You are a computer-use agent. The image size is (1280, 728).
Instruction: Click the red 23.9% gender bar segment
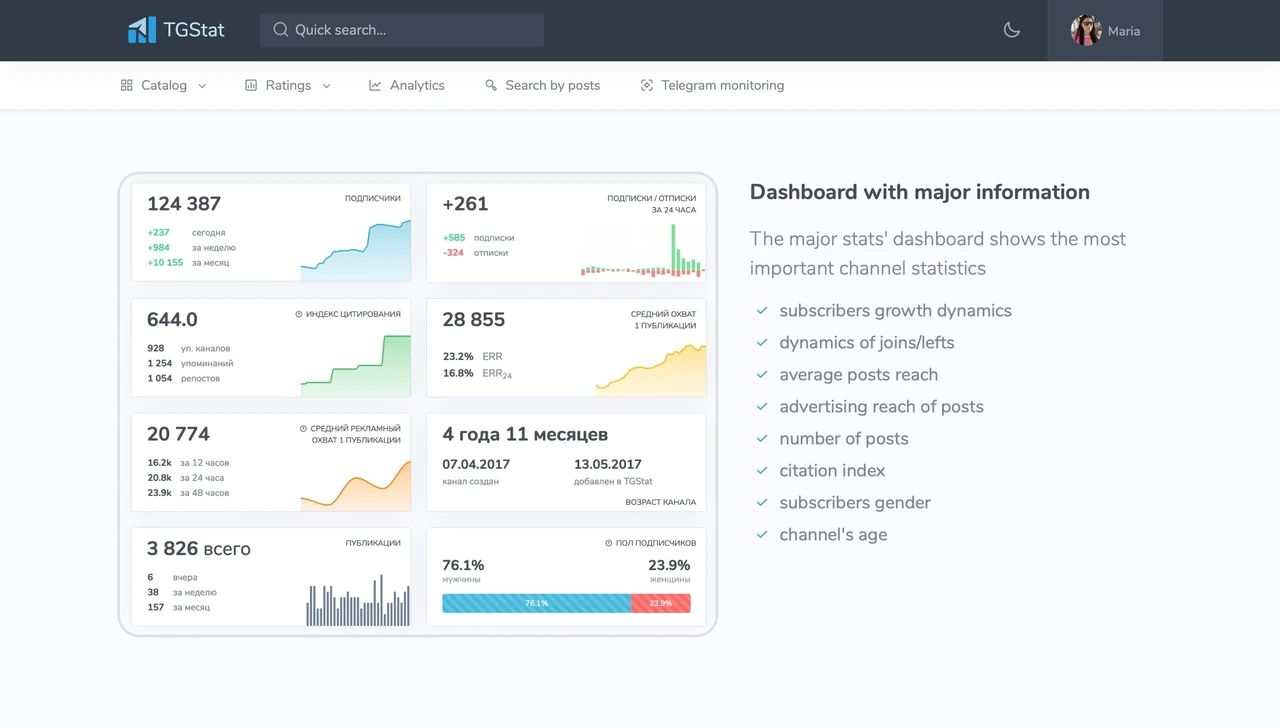[661, 603]
